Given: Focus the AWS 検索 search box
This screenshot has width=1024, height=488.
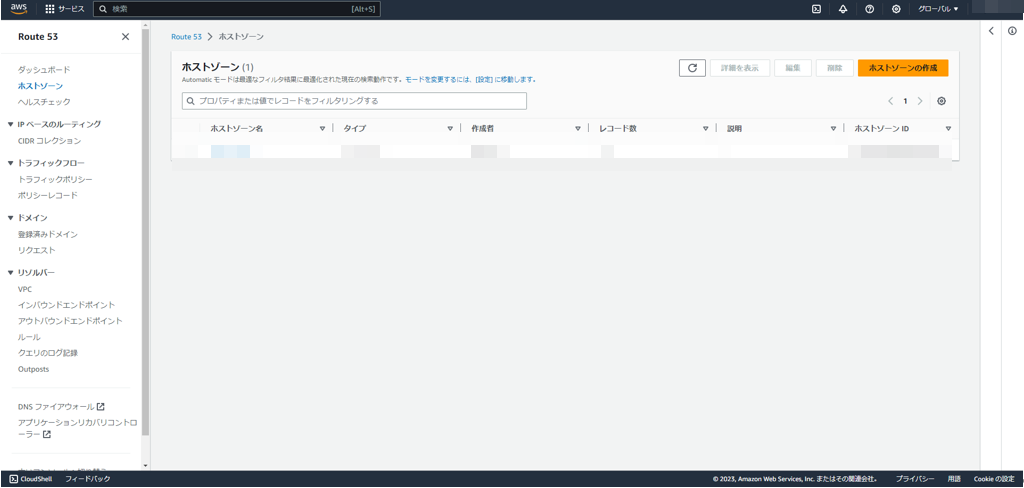Looking at the screenshot, I should pos(236,9).
